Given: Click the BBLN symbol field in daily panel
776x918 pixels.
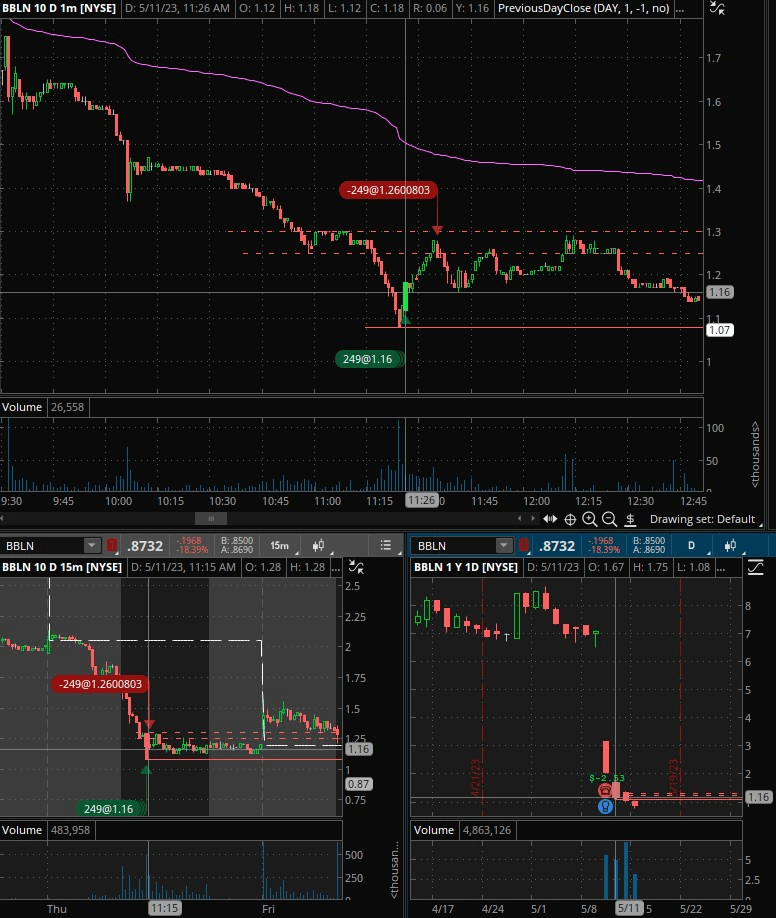Looking at the screenshot, I should 454,546.
